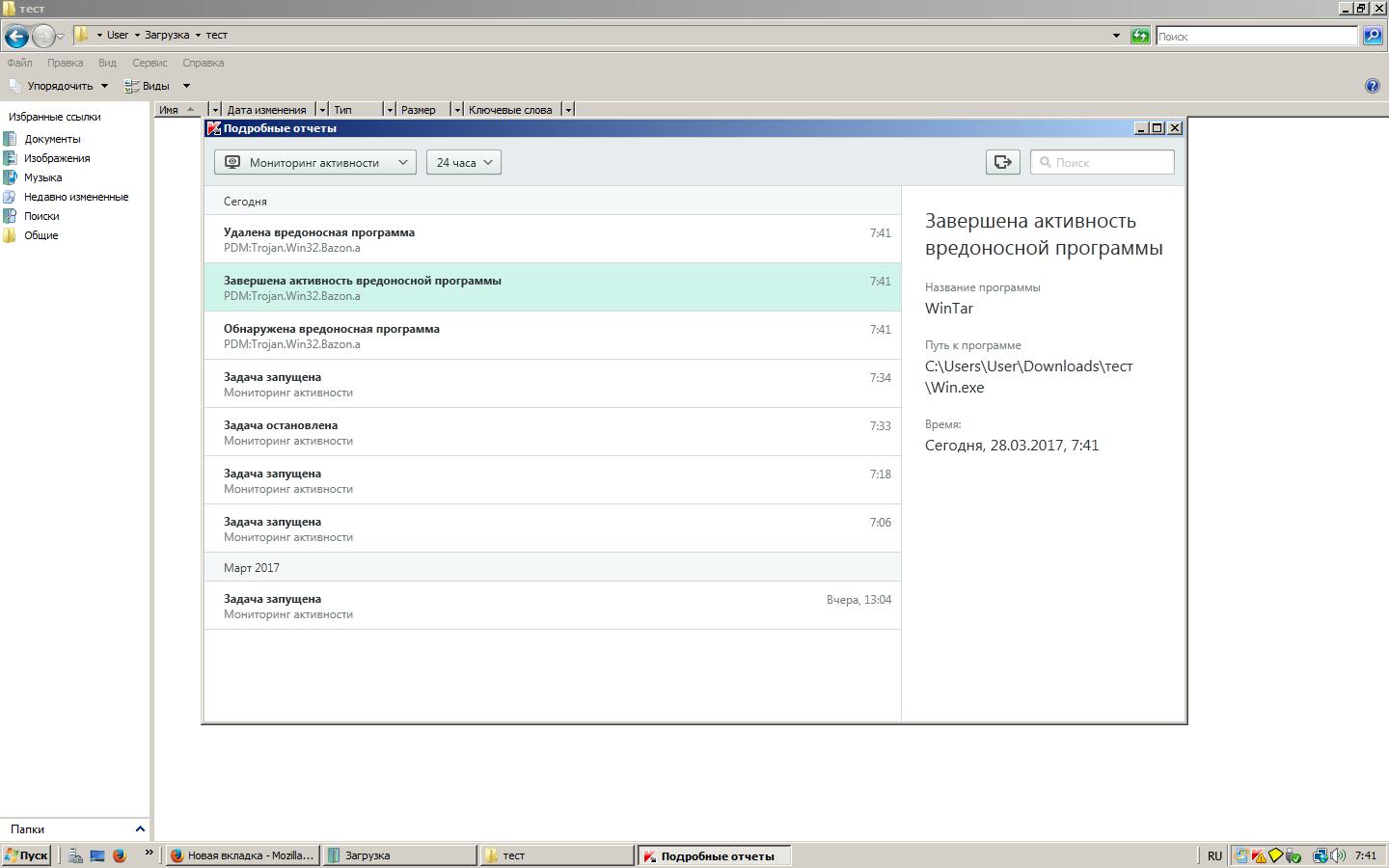Click the refresh icon beside address bar
The width and height of the screenshot is (1389, 868).
click(x=1140, y=36)
